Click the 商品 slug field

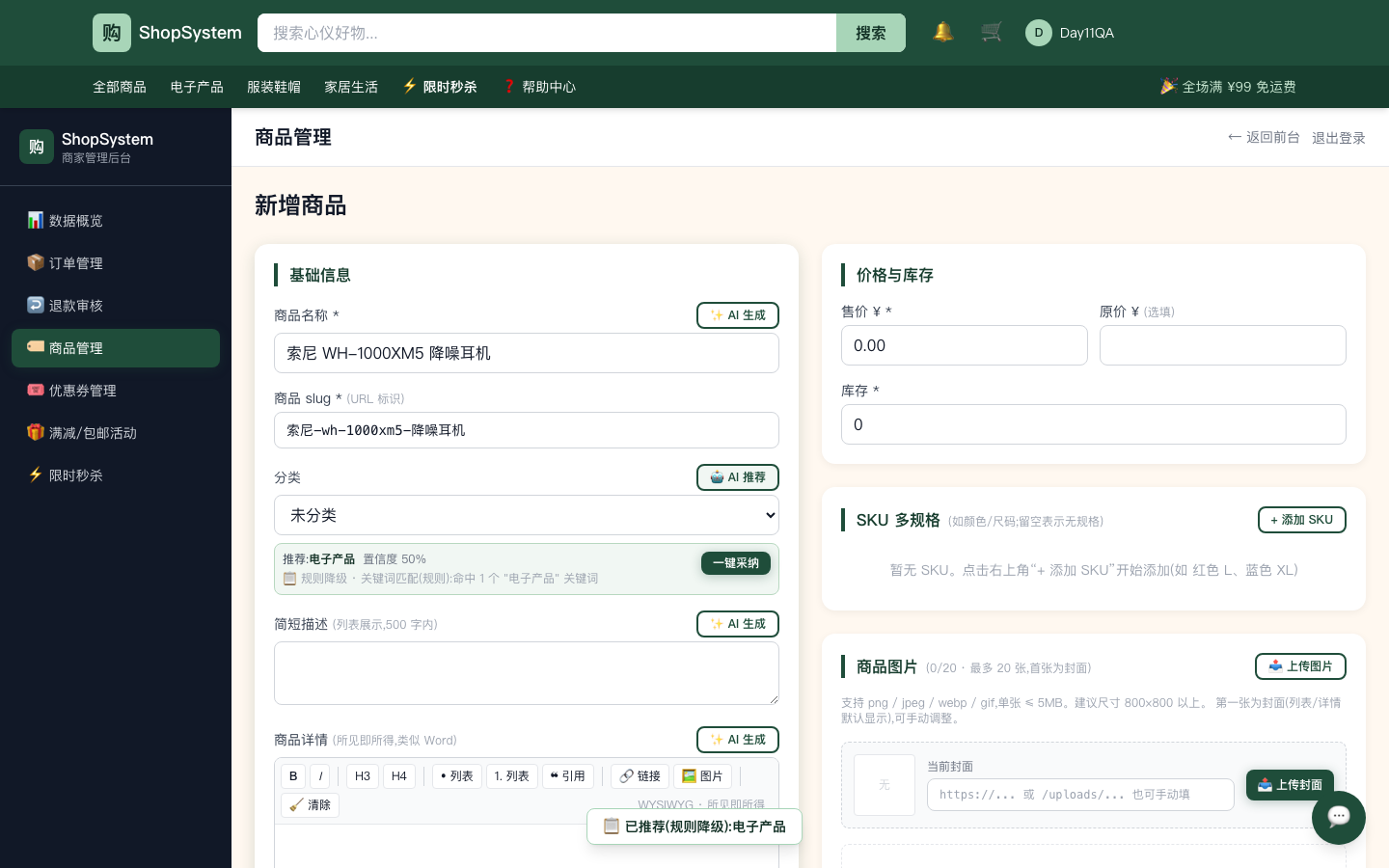coord(527,430)
